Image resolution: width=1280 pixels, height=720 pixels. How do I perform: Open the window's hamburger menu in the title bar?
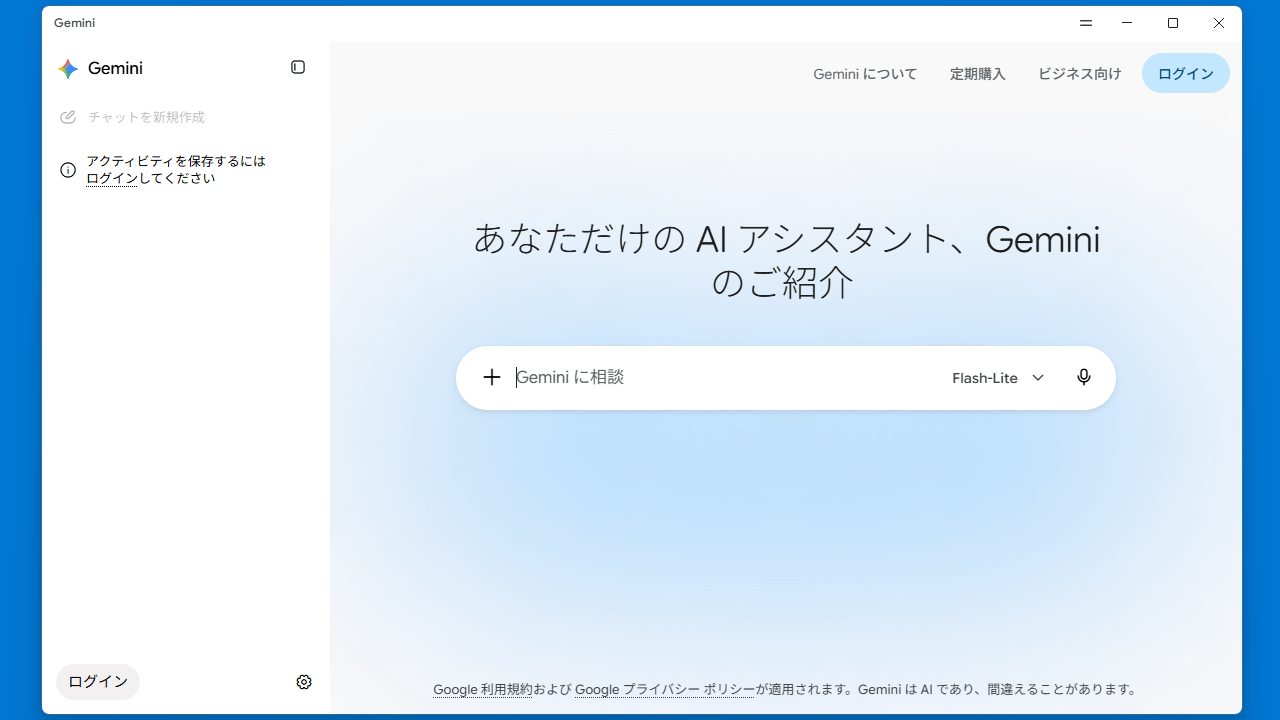[x=1086, y=23]
